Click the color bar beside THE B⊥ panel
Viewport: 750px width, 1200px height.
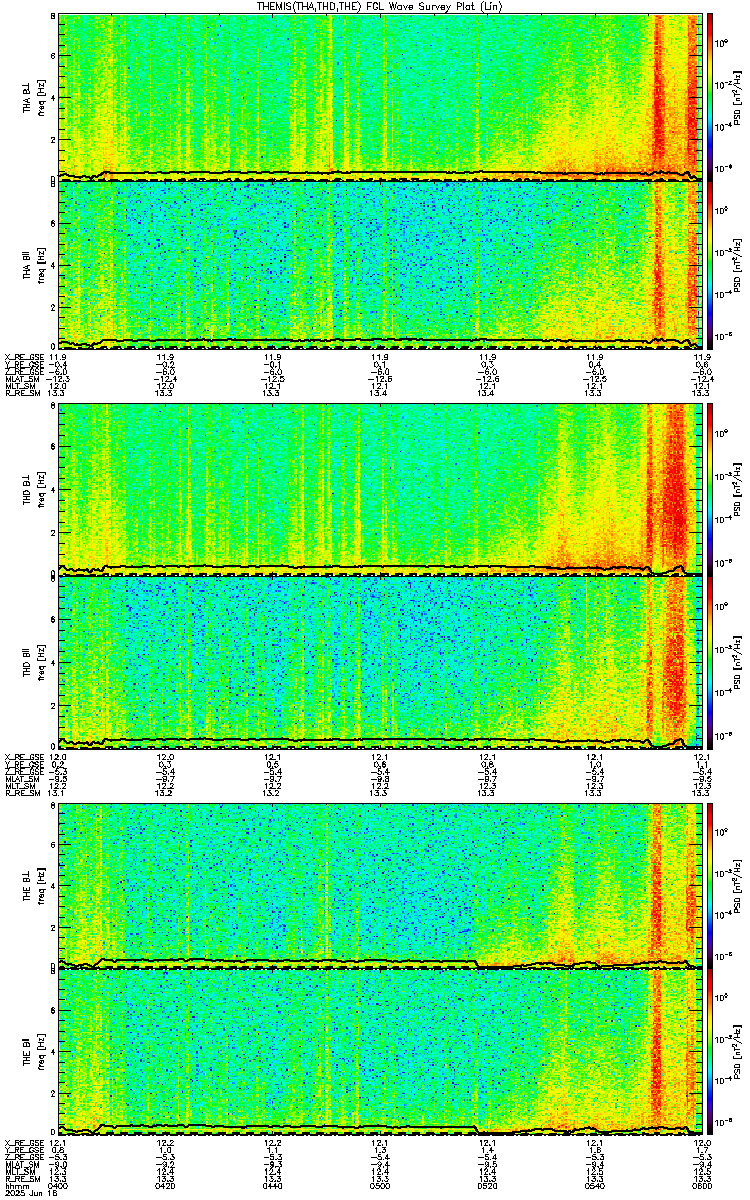tap(710, 884)
